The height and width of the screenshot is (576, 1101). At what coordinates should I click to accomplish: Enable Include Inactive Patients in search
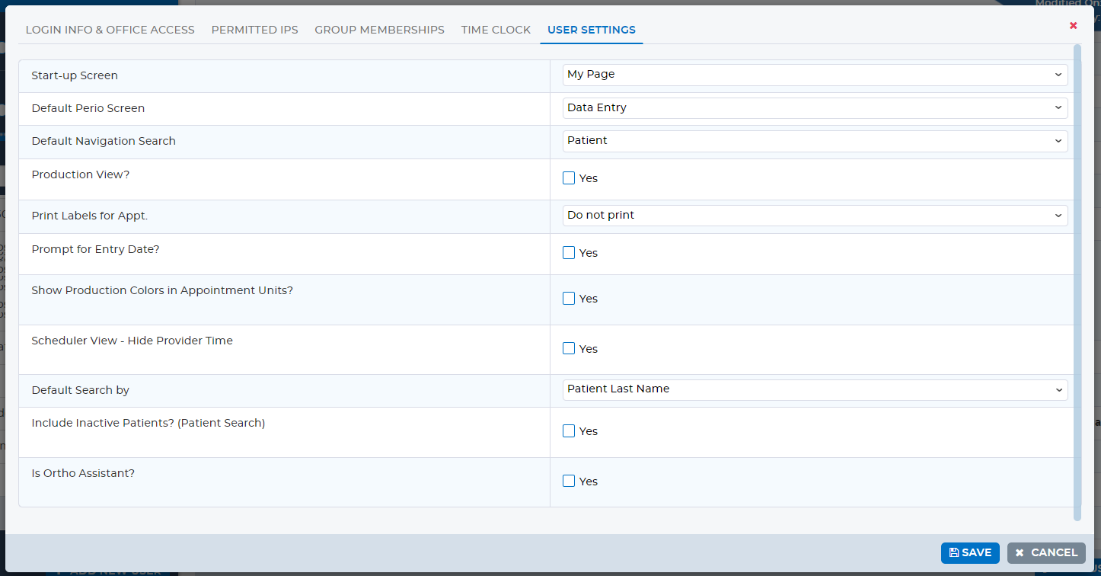point(568,430)
